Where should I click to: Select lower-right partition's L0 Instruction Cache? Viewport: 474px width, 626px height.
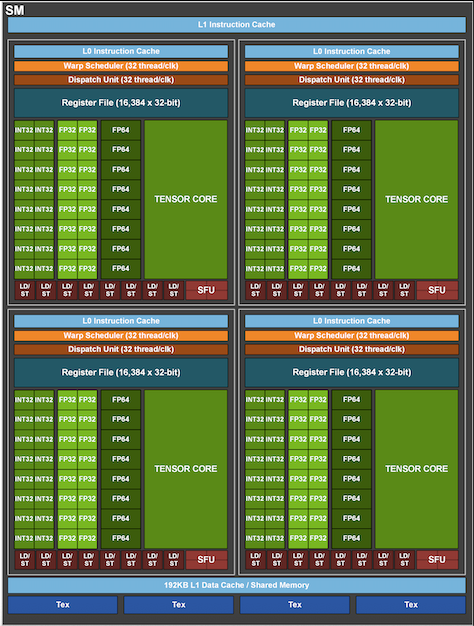(x=352, y=321)
